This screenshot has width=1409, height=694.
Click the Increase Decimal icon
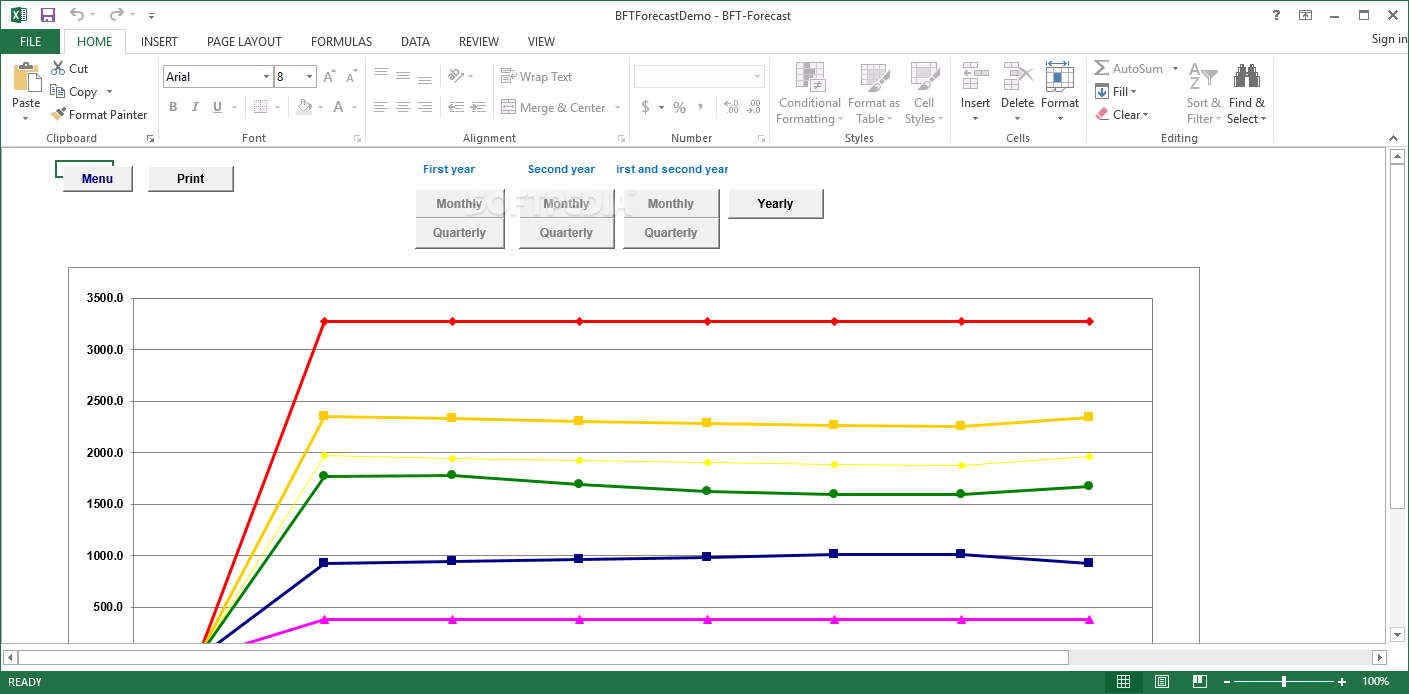730,107
